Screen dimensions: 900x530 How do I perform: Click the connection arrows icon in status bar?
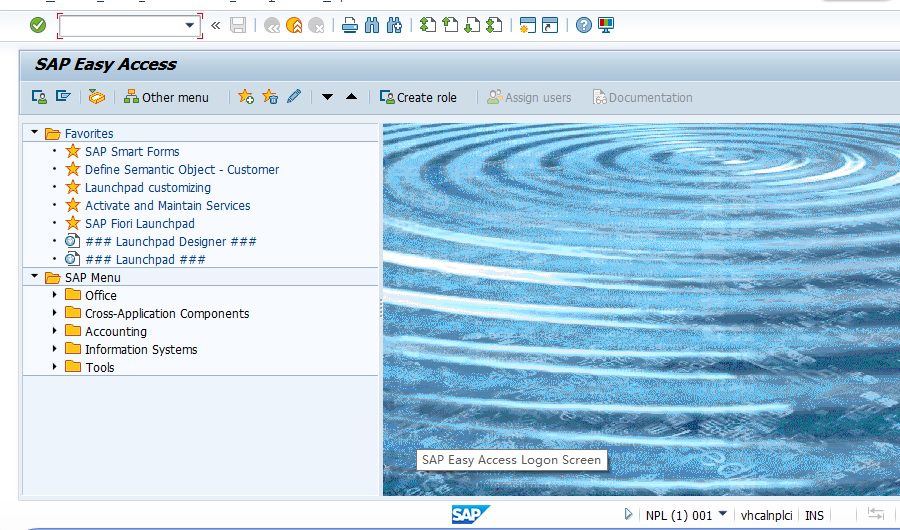click(875, 513)
